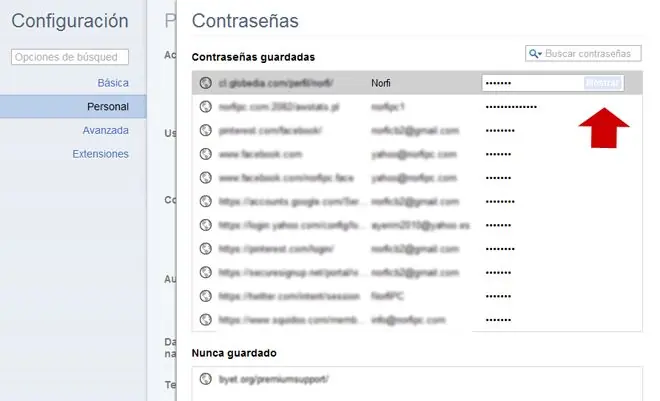The image size is (660, 401).
Task: Click globe icon of squidoo.com entry
Action: (x=206, y=320)
